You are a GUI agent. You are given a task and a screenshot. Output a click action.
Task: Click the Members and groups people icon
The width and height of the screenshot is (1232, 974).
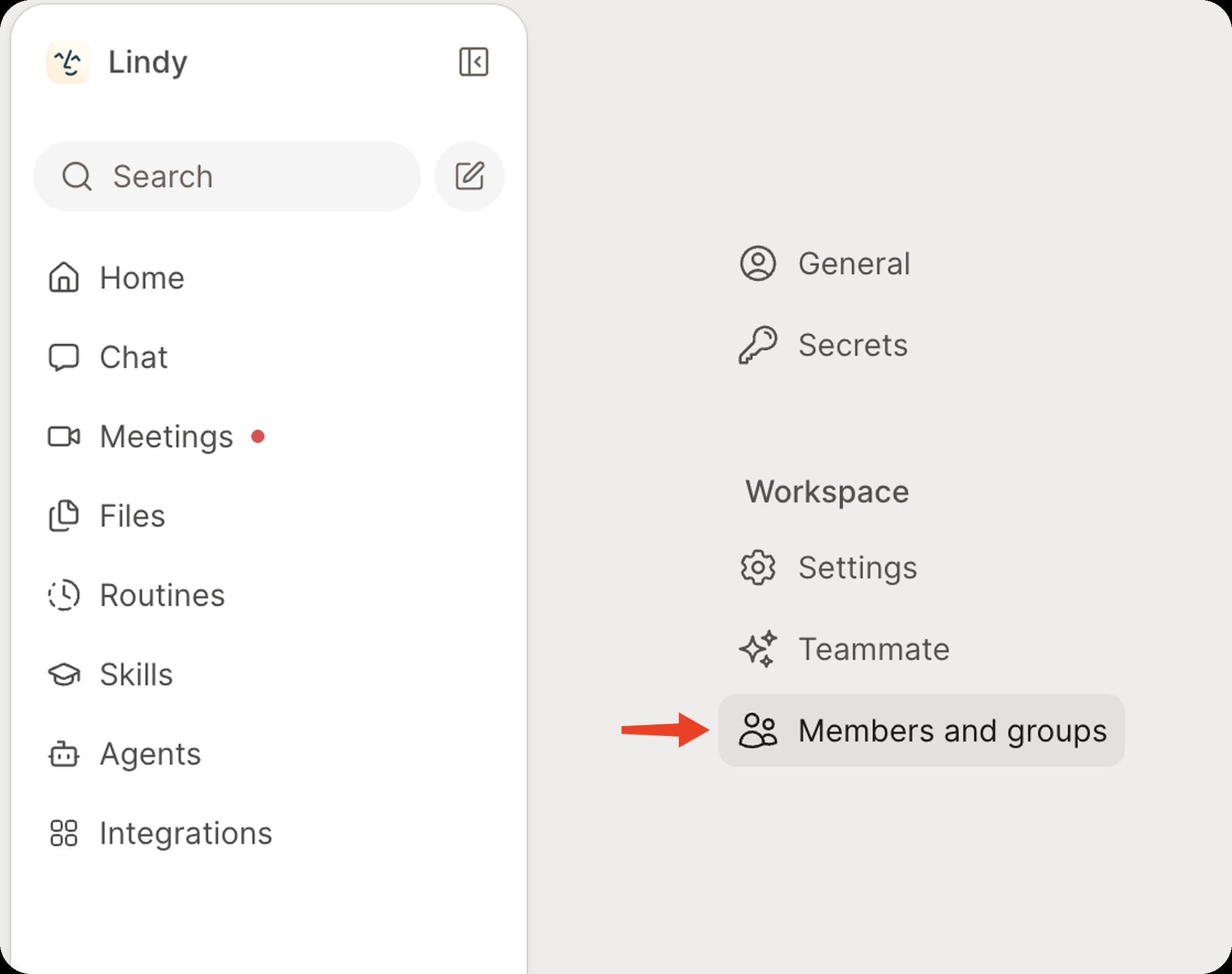(758, 730)
